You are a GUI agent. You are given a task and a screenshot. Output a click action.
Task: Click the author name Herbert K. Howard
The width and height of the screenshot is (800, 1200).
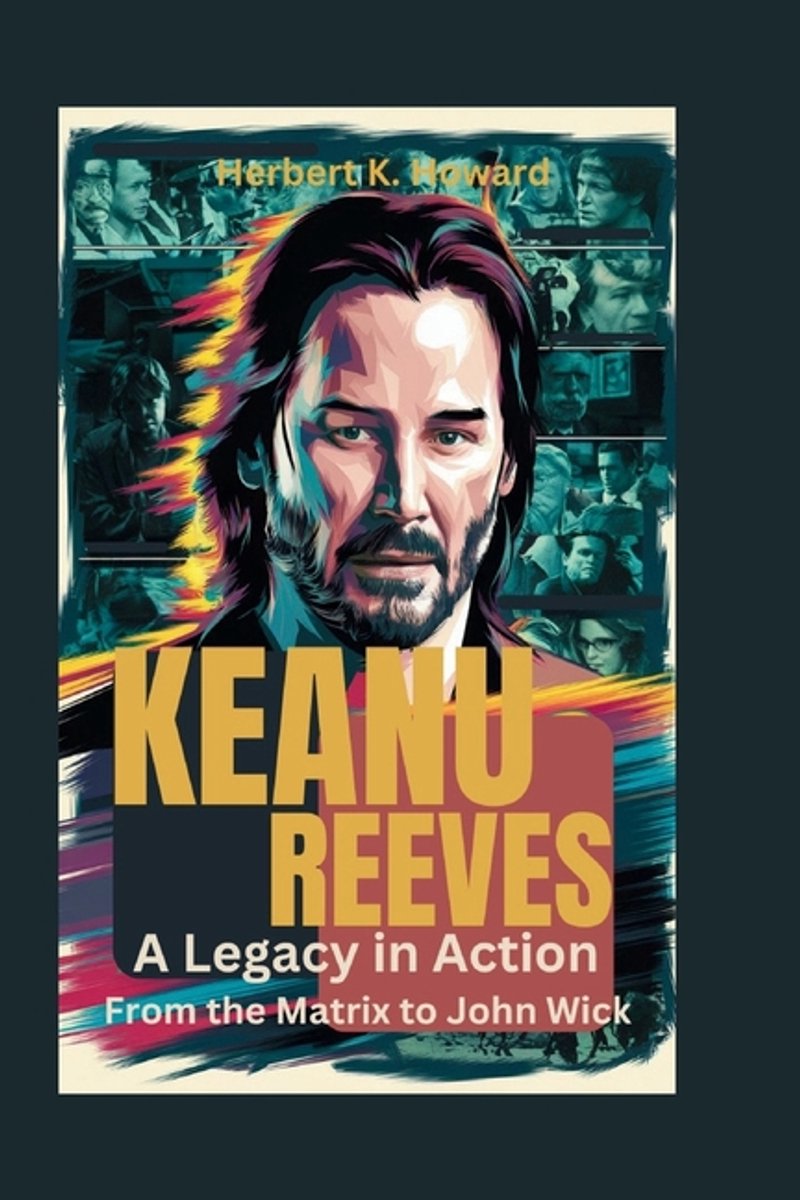click(383, 172)
